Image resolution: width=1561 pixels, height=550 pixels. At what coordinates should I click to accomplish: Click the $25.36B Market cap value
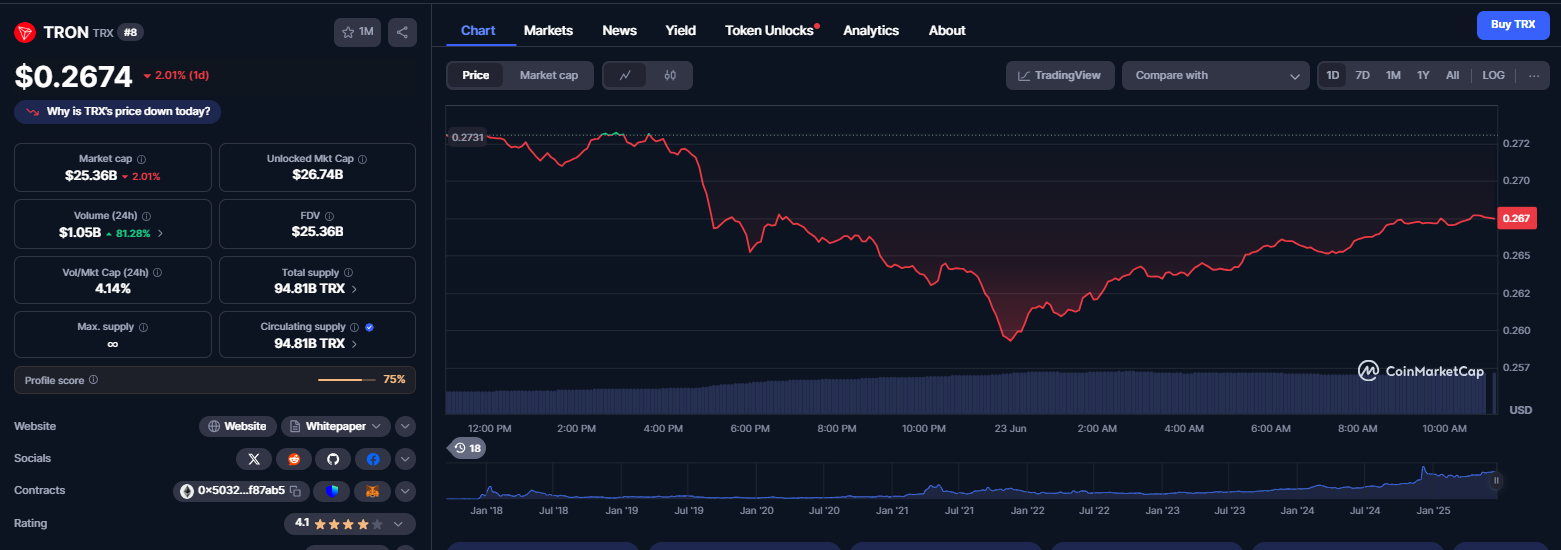tap(91, 175)
